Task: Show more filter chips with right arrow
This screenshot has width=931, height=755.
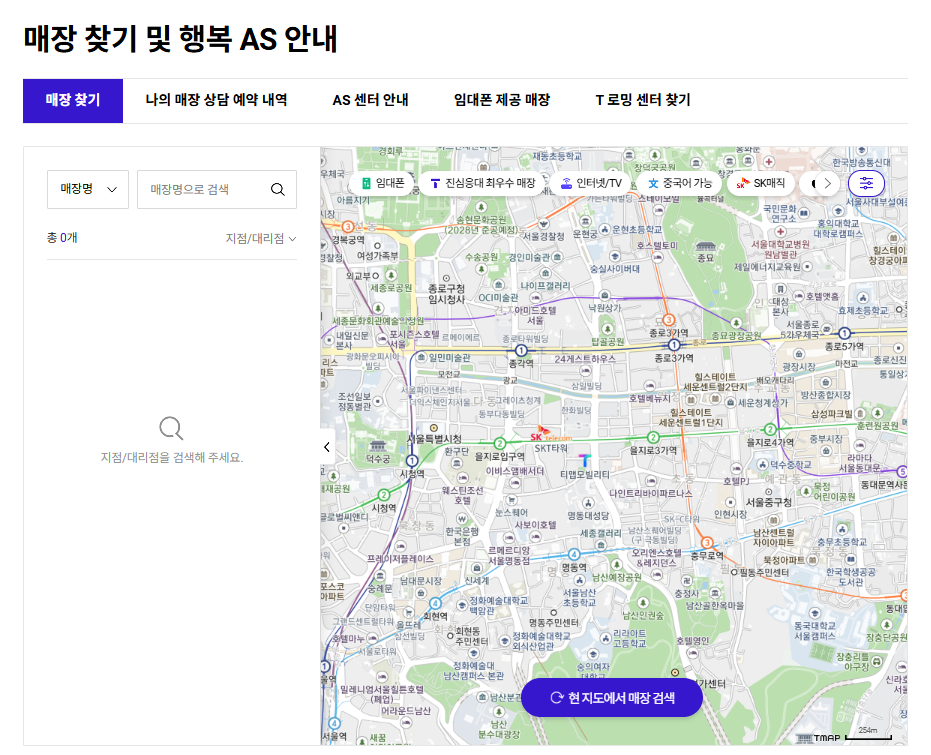Action: pos(827,183)
